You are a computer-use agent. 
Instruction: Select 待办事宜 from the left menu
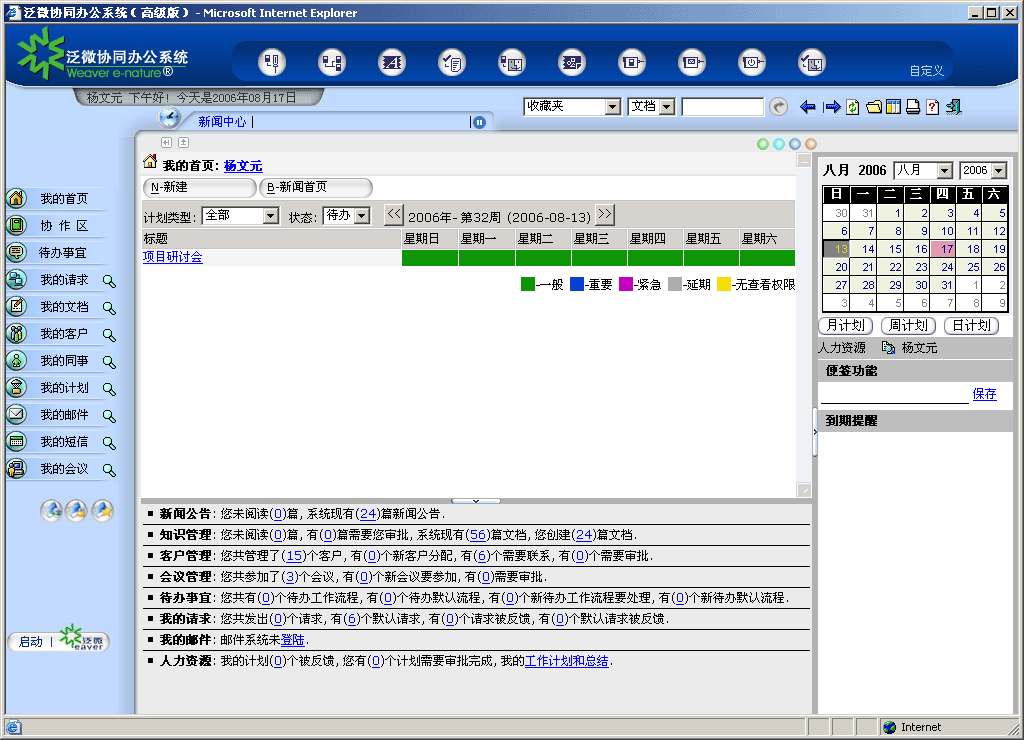pos(62,253)
